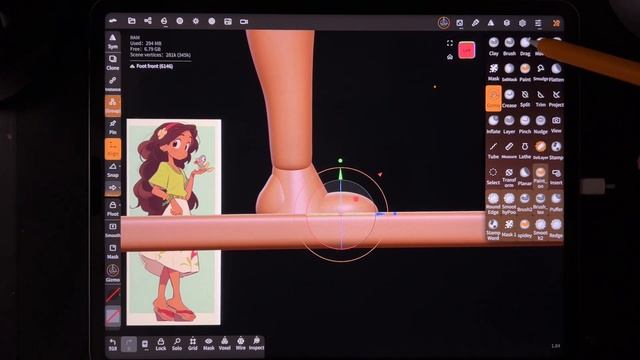Tap the Pivot button in sidebar
This screenshot has width=640, height=360.
click(x=113, y=209)
